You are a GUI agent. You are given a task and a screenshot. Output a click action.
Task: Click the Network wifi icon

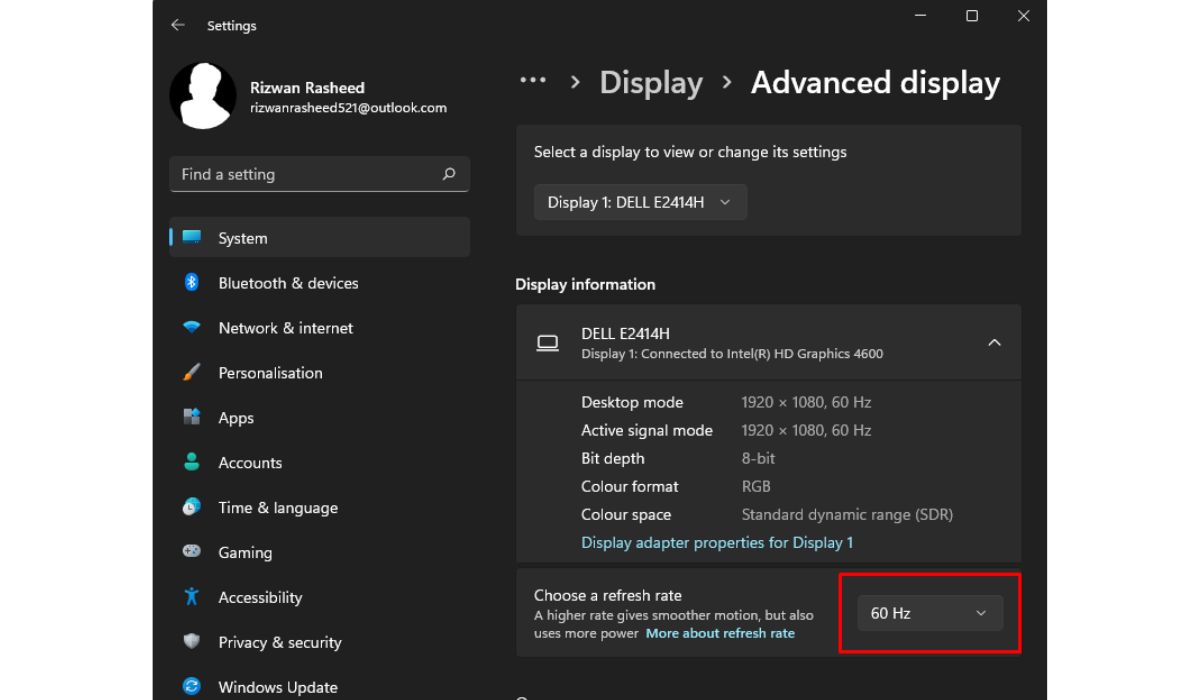(192, 328)
